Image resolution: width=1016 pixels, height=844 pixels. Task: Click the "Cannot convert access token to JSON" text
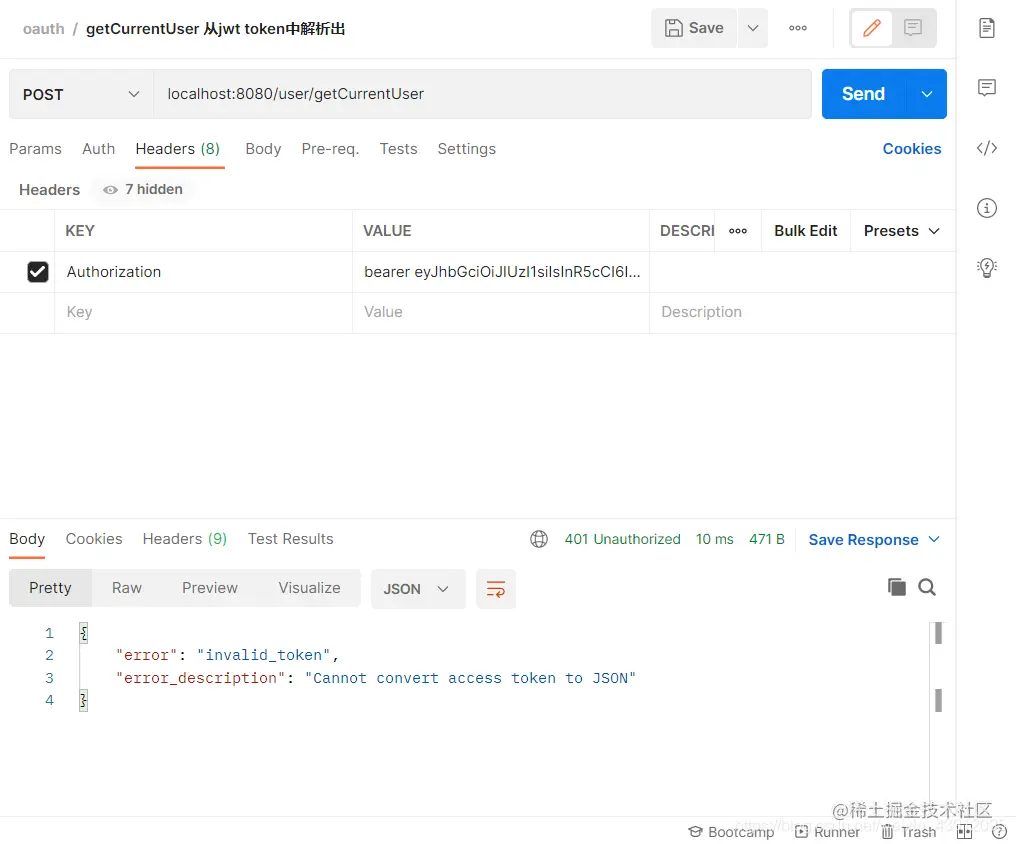(x=470, y=678)
